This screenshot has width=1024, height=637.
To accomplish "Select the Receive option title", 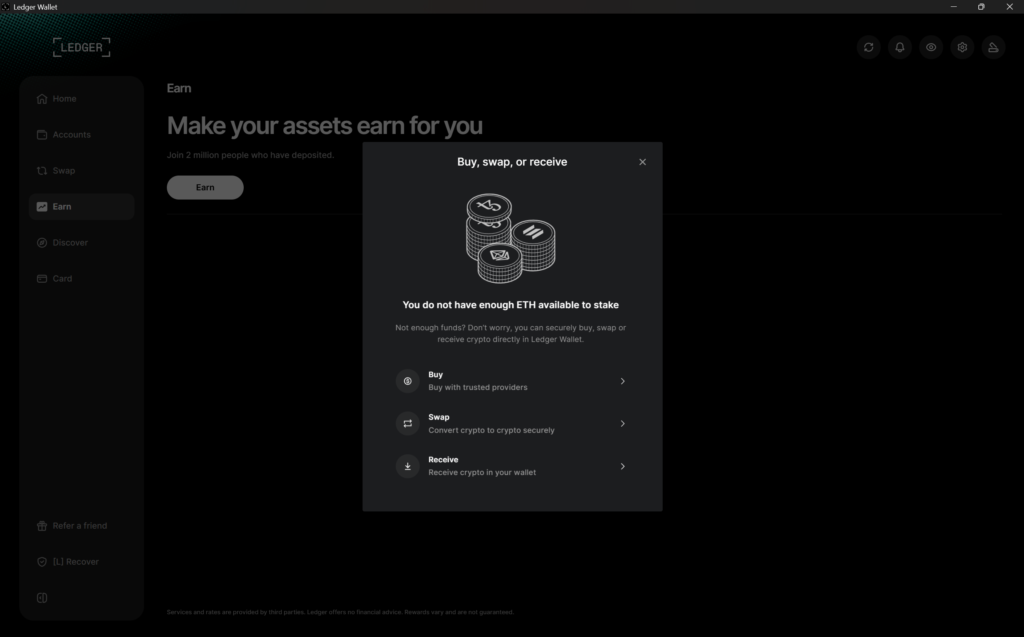I will click(x=443, y=459).
